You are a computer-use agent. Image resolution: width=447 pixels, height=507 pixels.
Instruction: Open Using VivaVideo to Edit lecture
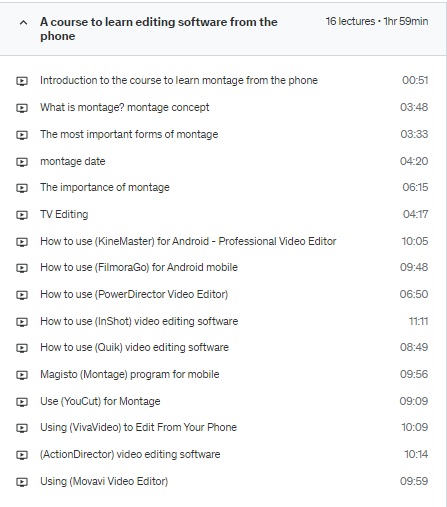(x=138, y=427)
